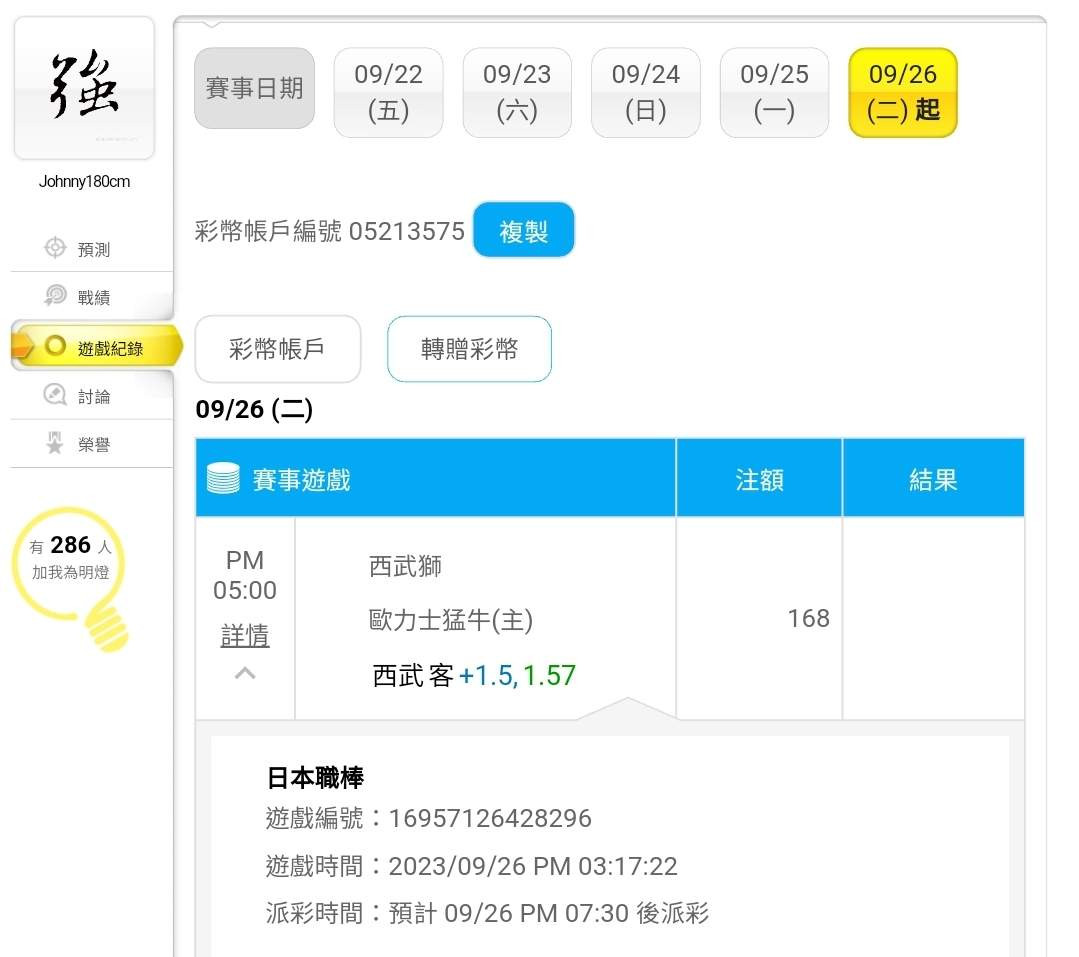Select date tab 09/26 (二) 起
Image resolution: width=1079 pixels, height=957 pixels.
(x=903, y=92)
